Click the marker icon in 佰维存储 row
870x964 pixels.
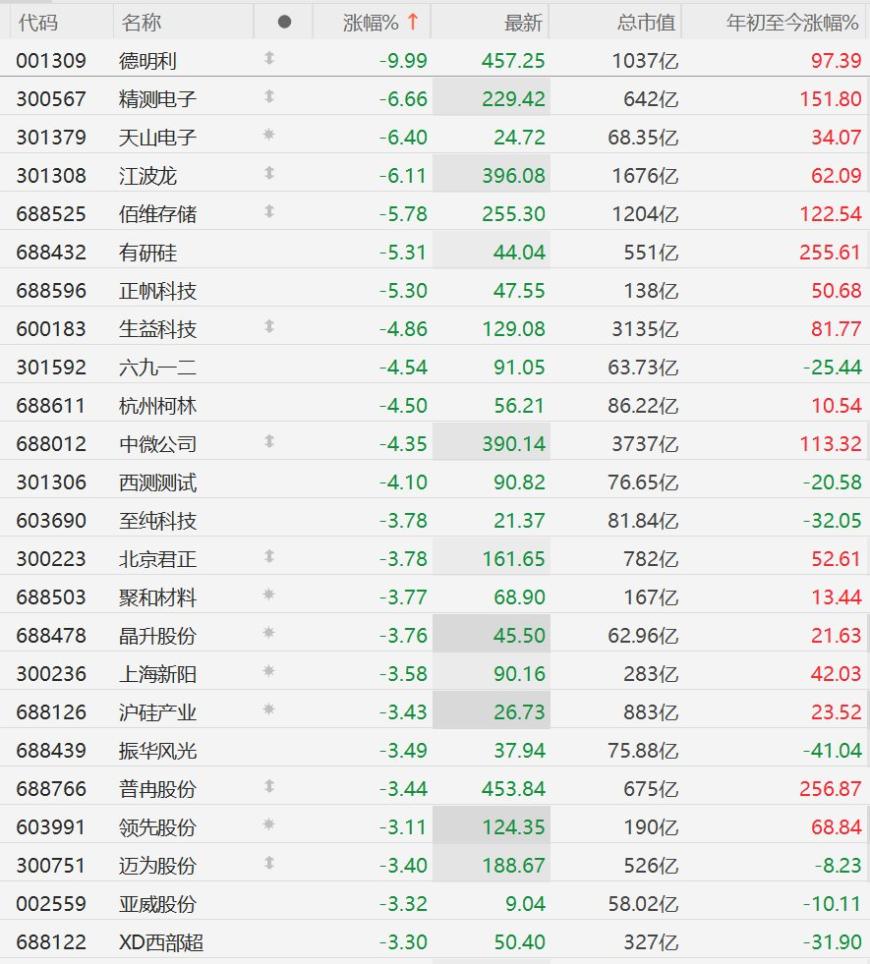click(269, 211)
